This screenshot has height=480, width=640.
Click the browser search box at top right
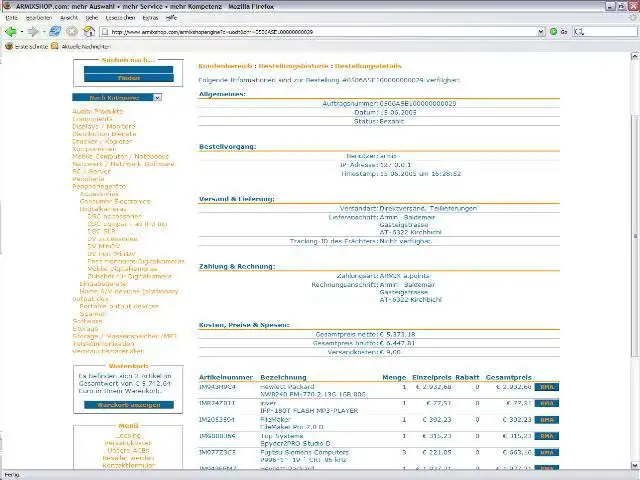pyautogui.click(x=605, y=31)
